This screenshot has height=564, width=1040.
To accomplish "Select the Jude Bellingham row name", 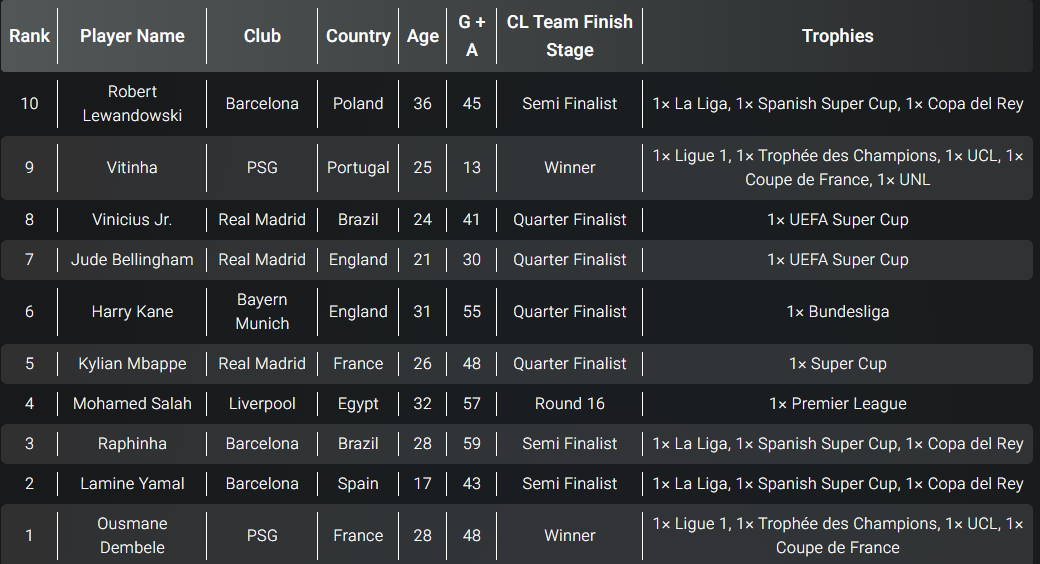I will pyautogui.click(x=132, y=259).
